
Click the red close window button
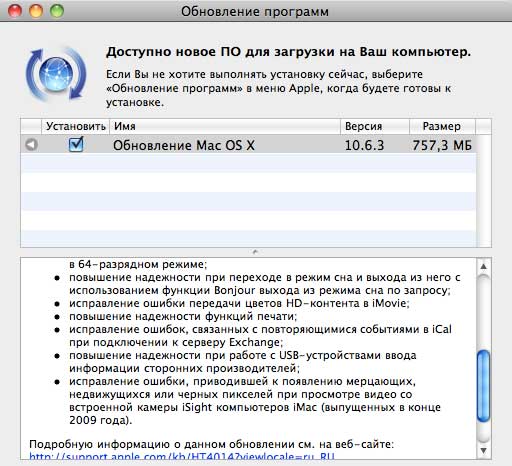15,11
